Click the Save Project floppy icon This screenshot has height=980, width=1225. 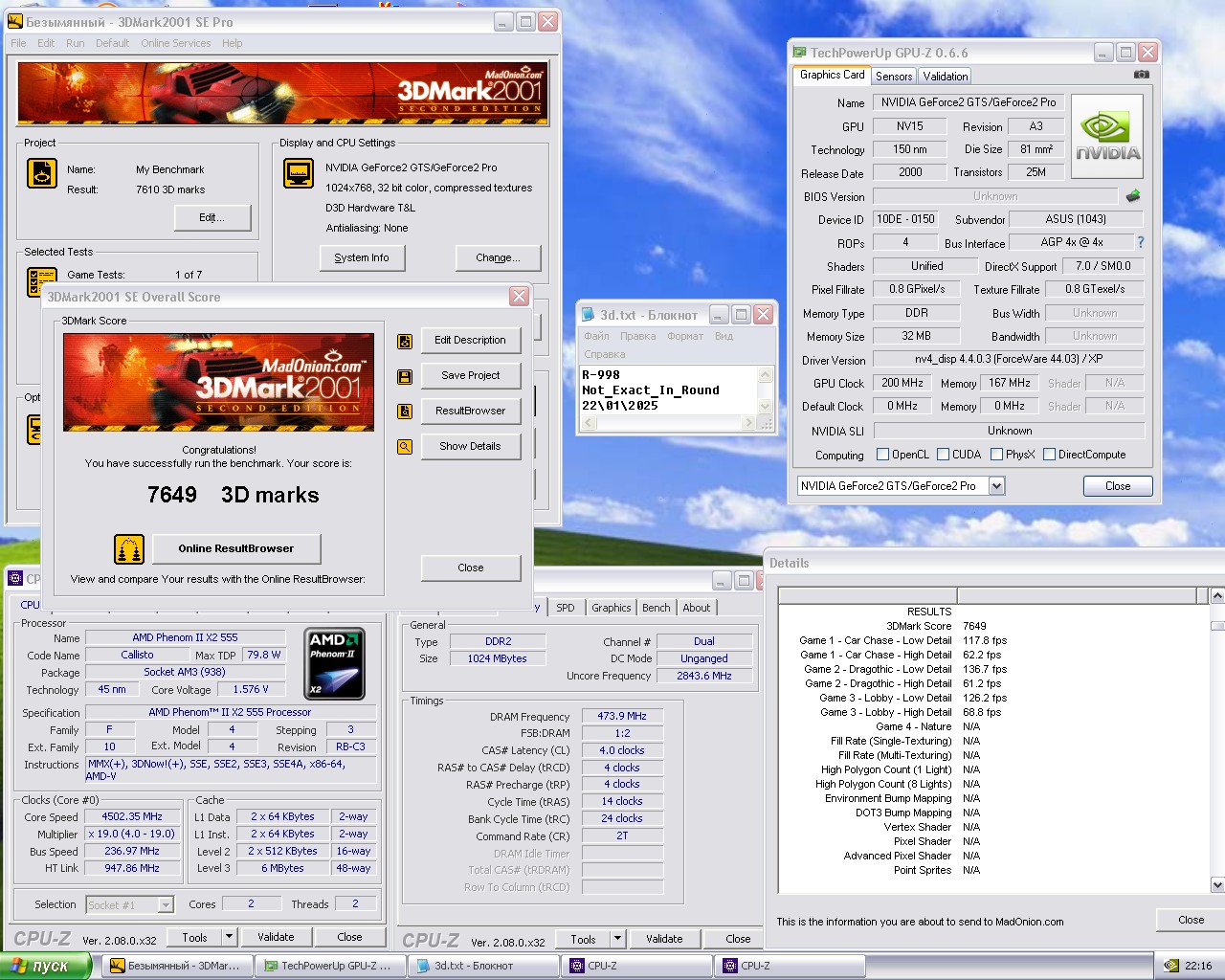pos(405,376)
